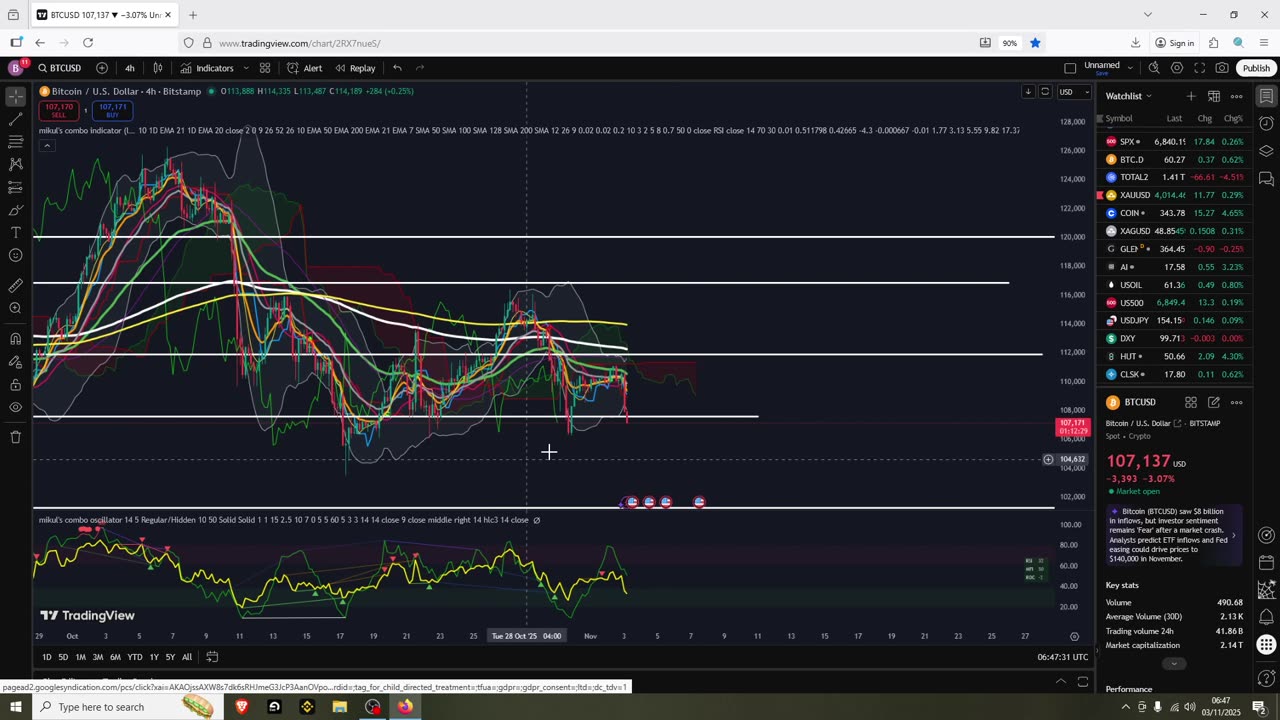
Task: Start bar Replay mode
Action: pos(355,68)
